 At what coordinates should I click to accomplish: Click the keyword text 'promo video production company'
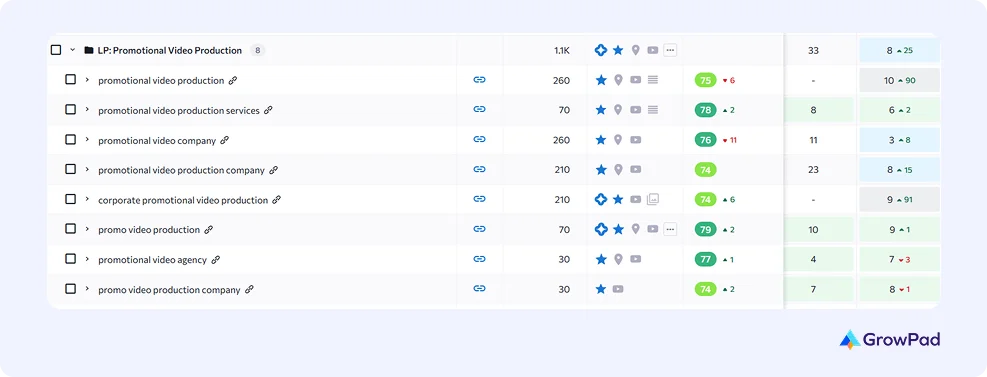point(169,290)
